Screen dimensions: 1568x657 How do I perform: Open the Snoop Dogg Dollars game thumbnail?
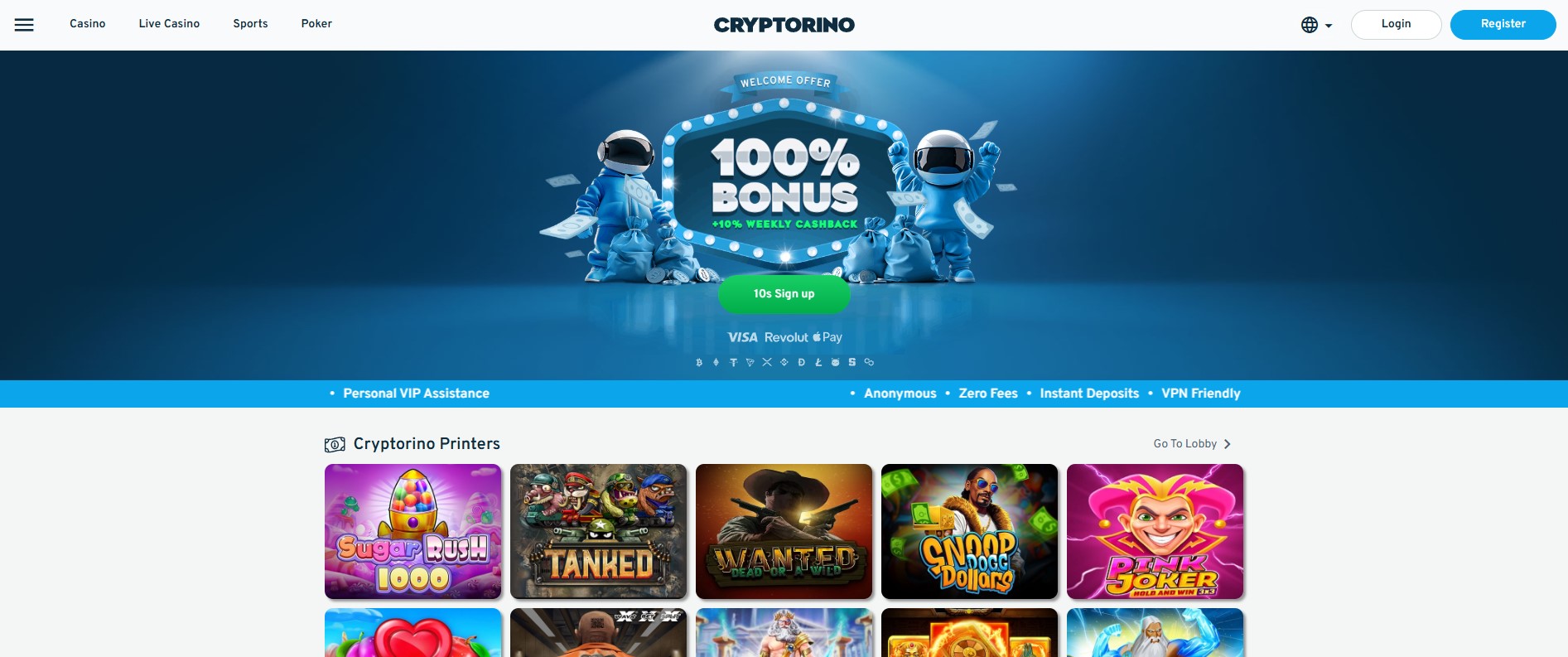coord(970,531)
